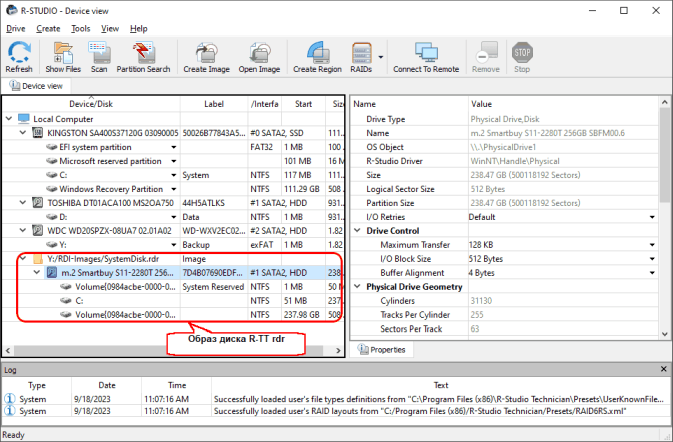Open the Help menu
673x442 pixels.
click(x=139, y=29)
